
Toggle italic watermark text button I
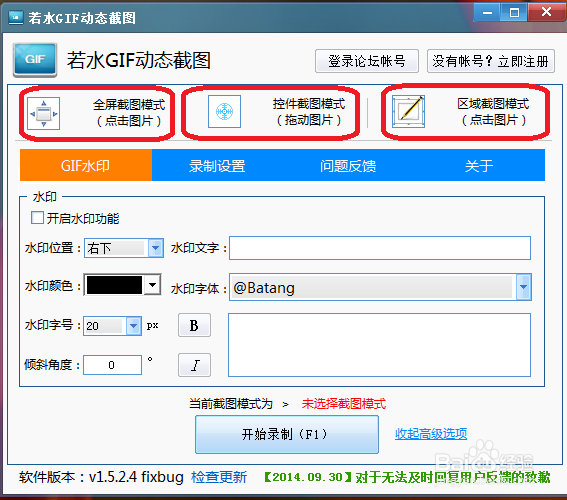194,365
